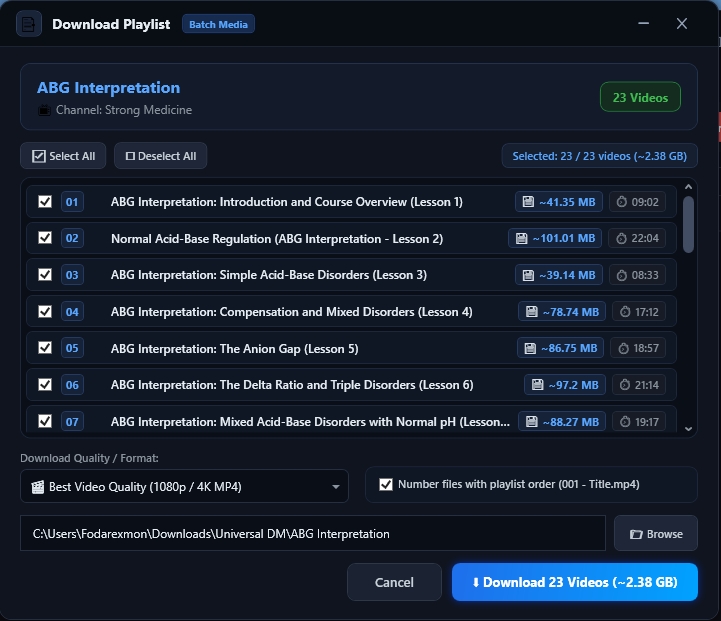Viewport: 721px width, 621px height.
Task: Click title 'Normal Acid-Base Regulation (ABG Interpretation - Lesson 2)'
Action: pos(277,239)
